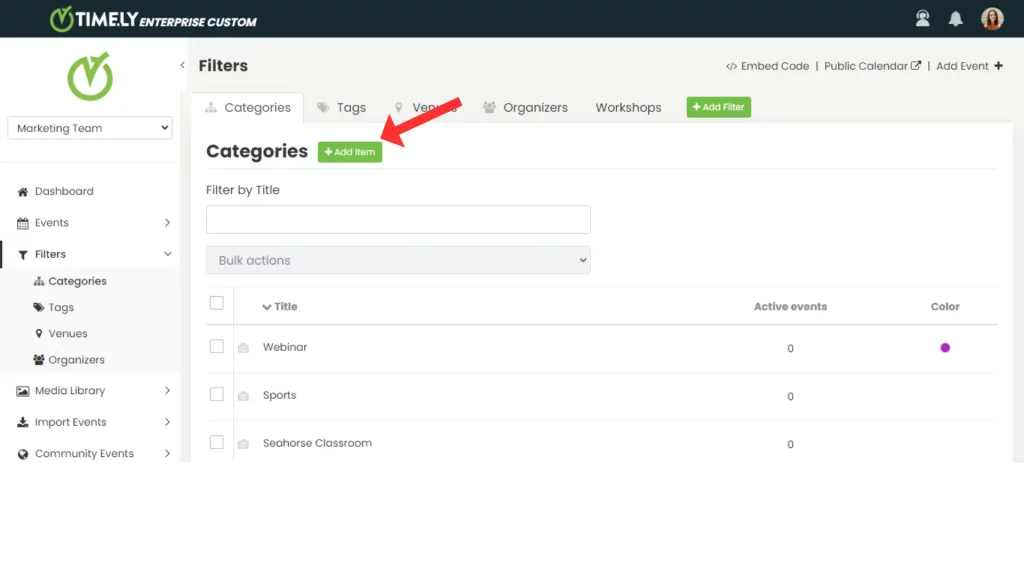
Task: Click the Timely logo in the header
Action: (x=153, y=19)
